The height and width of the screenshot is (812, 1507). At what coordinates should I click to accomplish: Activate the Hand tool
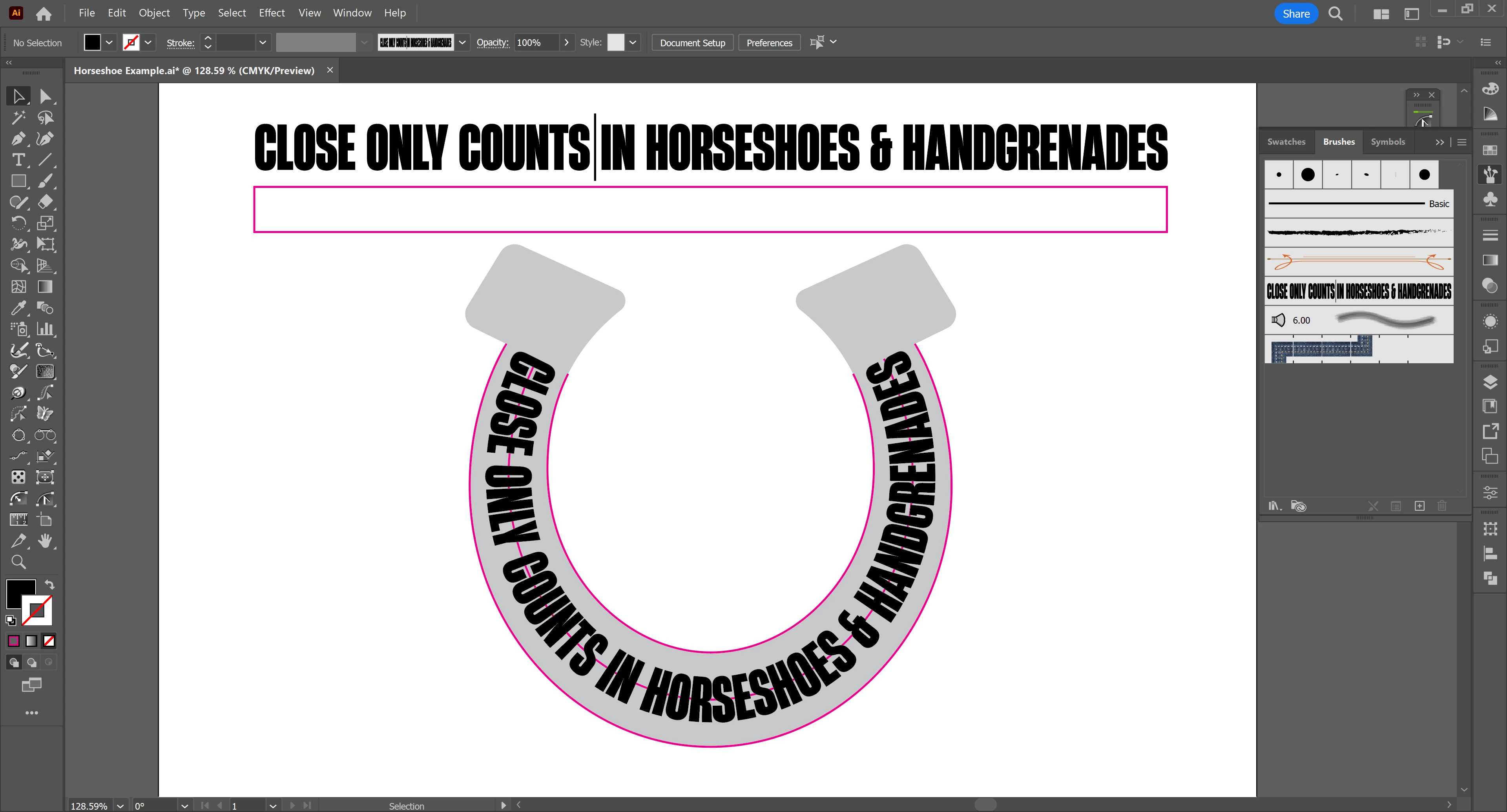tap(45, 541)
